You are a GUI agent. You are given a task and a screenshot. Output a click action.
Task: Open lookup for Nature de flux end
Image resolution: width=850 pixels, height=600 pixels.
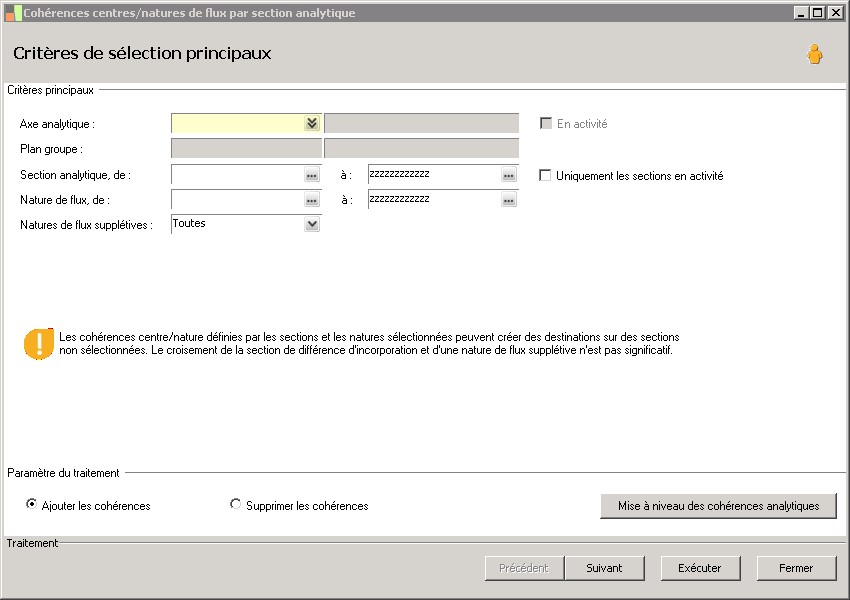[x=508, y=200]
